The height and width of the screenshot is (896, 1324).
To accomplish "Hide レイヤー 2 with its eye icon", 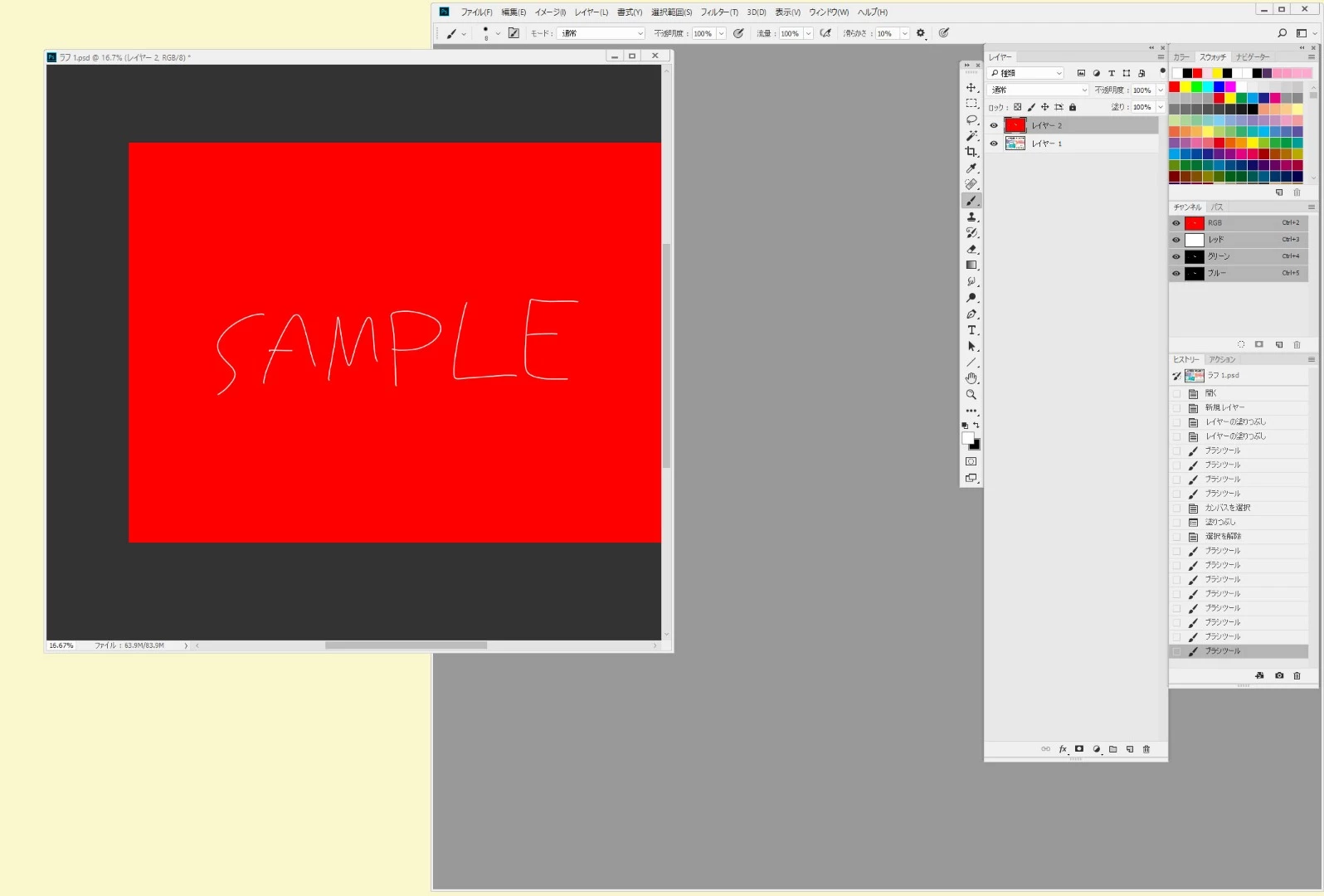I will [x=994, y=126].
